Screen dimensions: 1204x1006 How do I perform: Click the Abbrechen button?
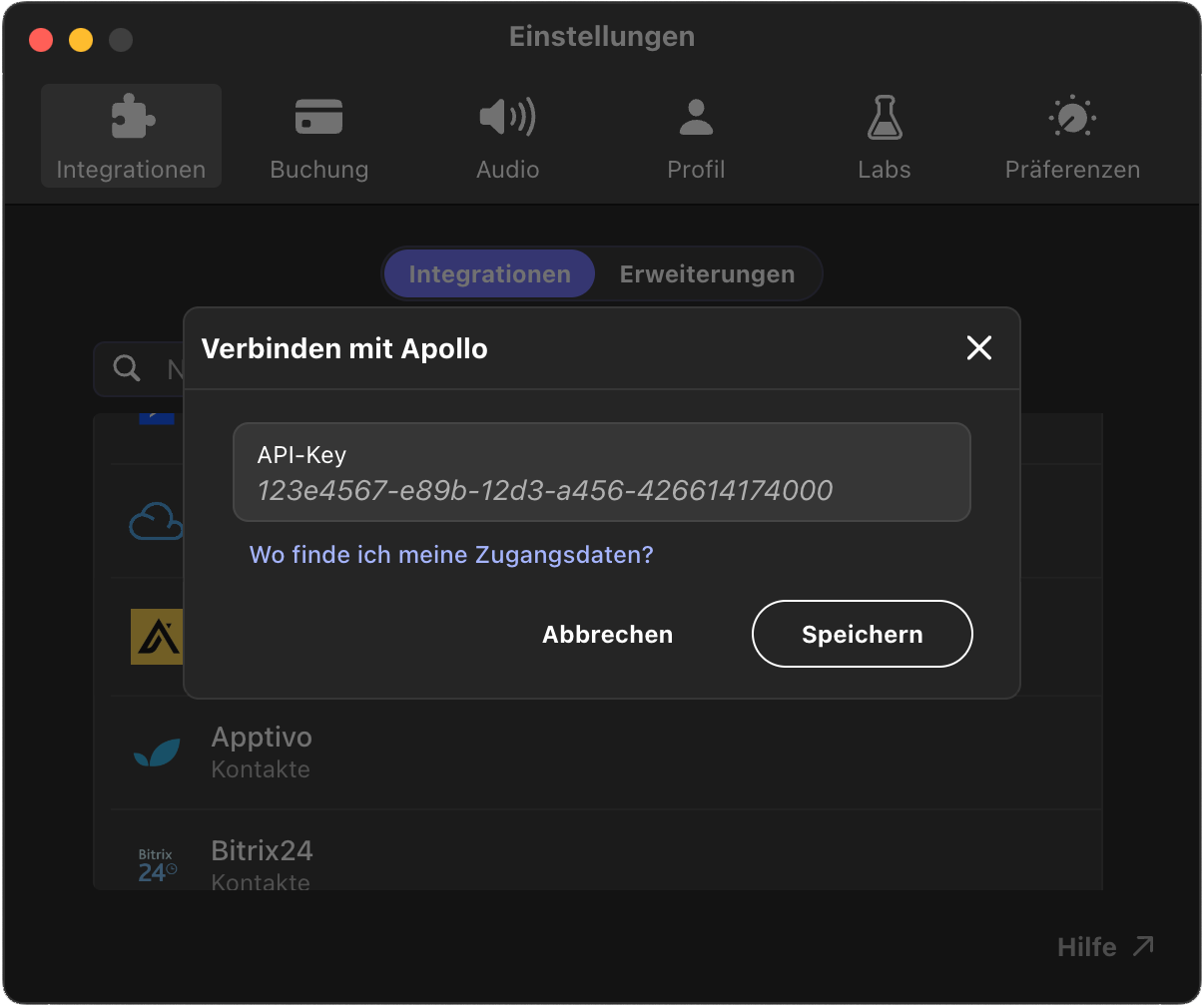tap(607, 635)
